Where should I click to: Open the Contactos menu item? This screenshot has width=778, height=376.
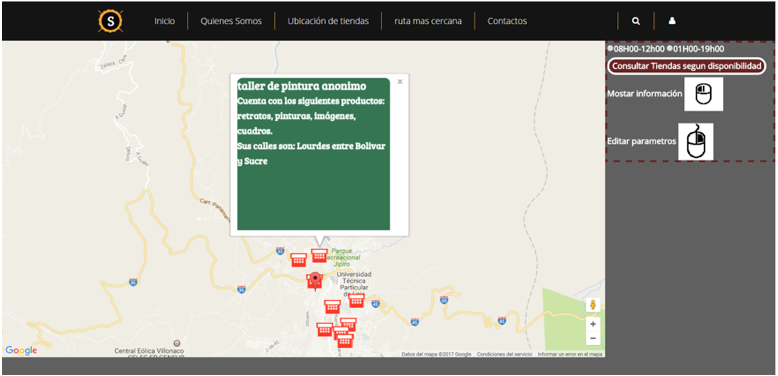(x=507, y=21)
